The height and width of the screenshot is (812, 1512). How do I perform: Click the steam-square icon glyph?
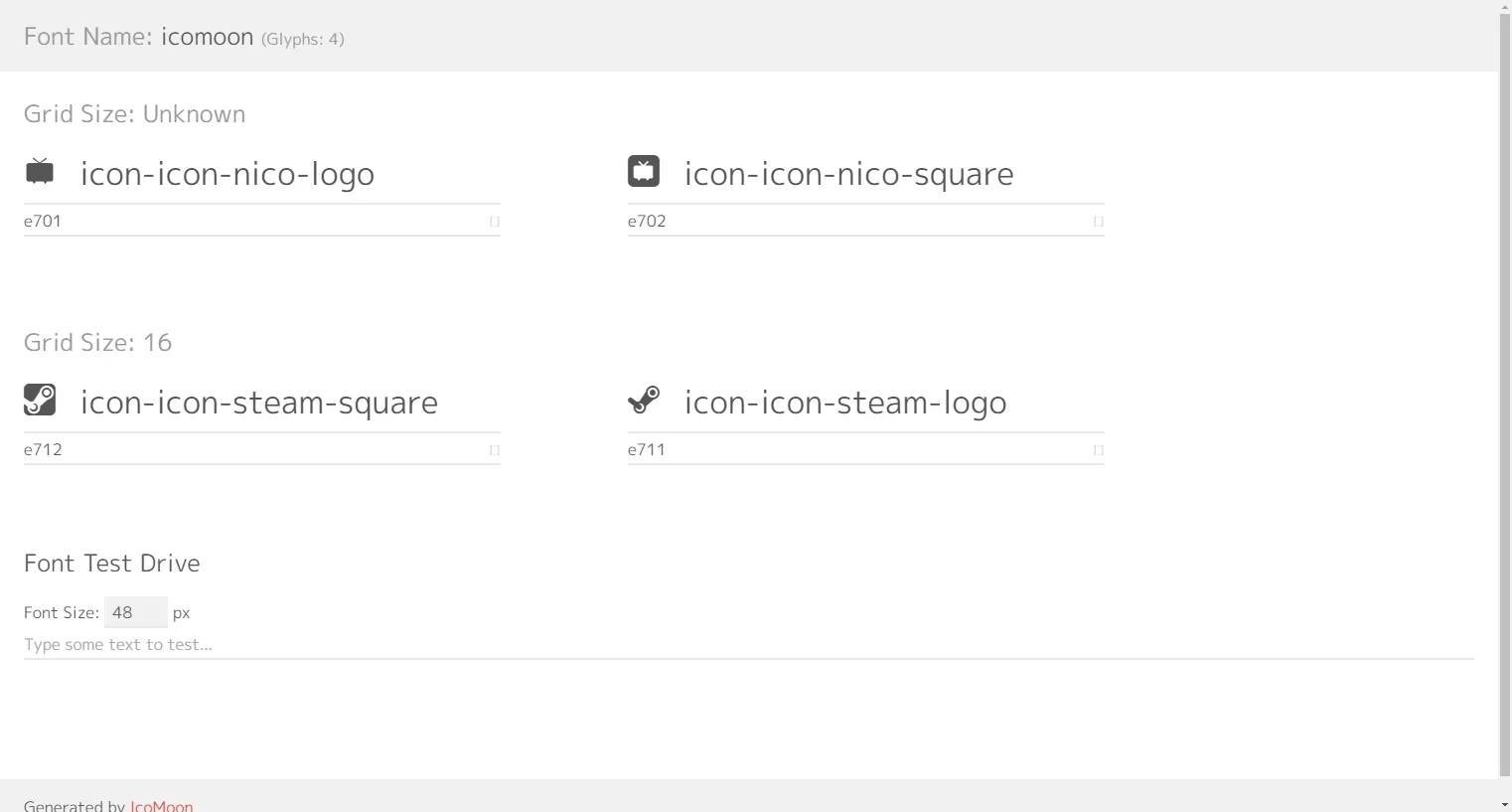40,400
